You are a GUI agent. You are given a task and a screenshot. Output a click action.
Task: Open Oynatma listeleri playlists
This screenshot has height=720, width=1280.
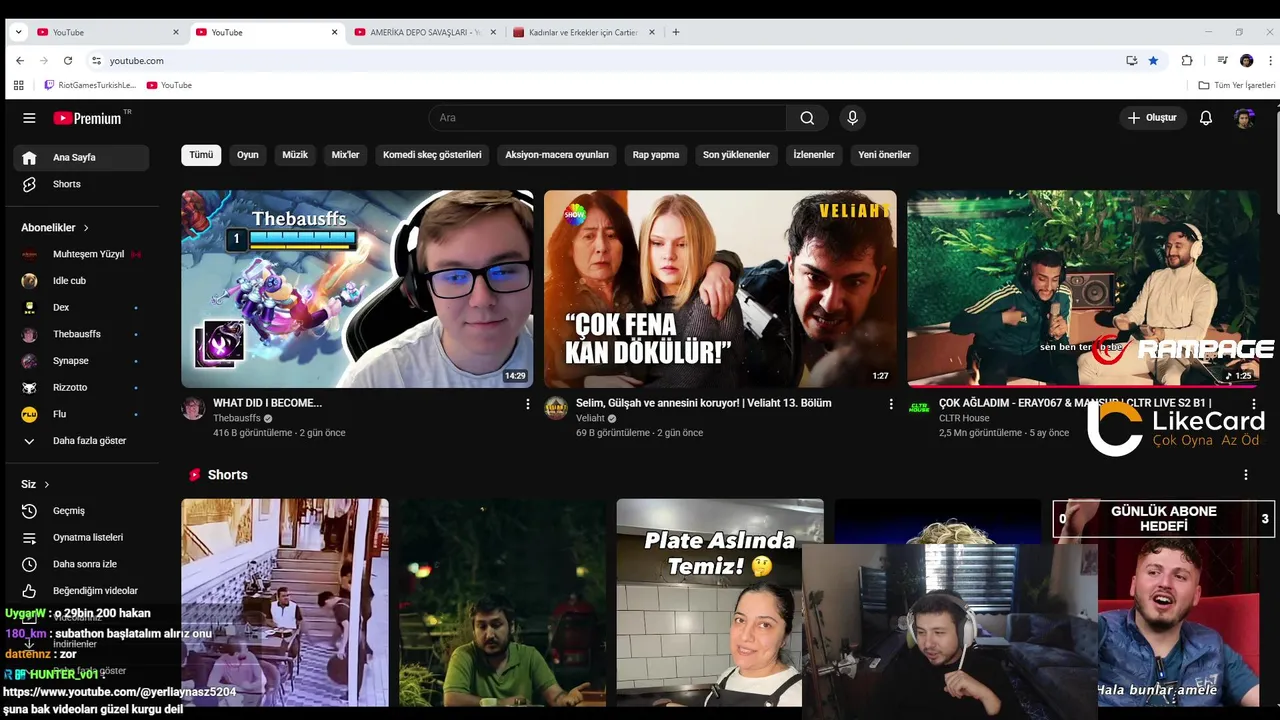pyautogui.click(x=81, y=537)
